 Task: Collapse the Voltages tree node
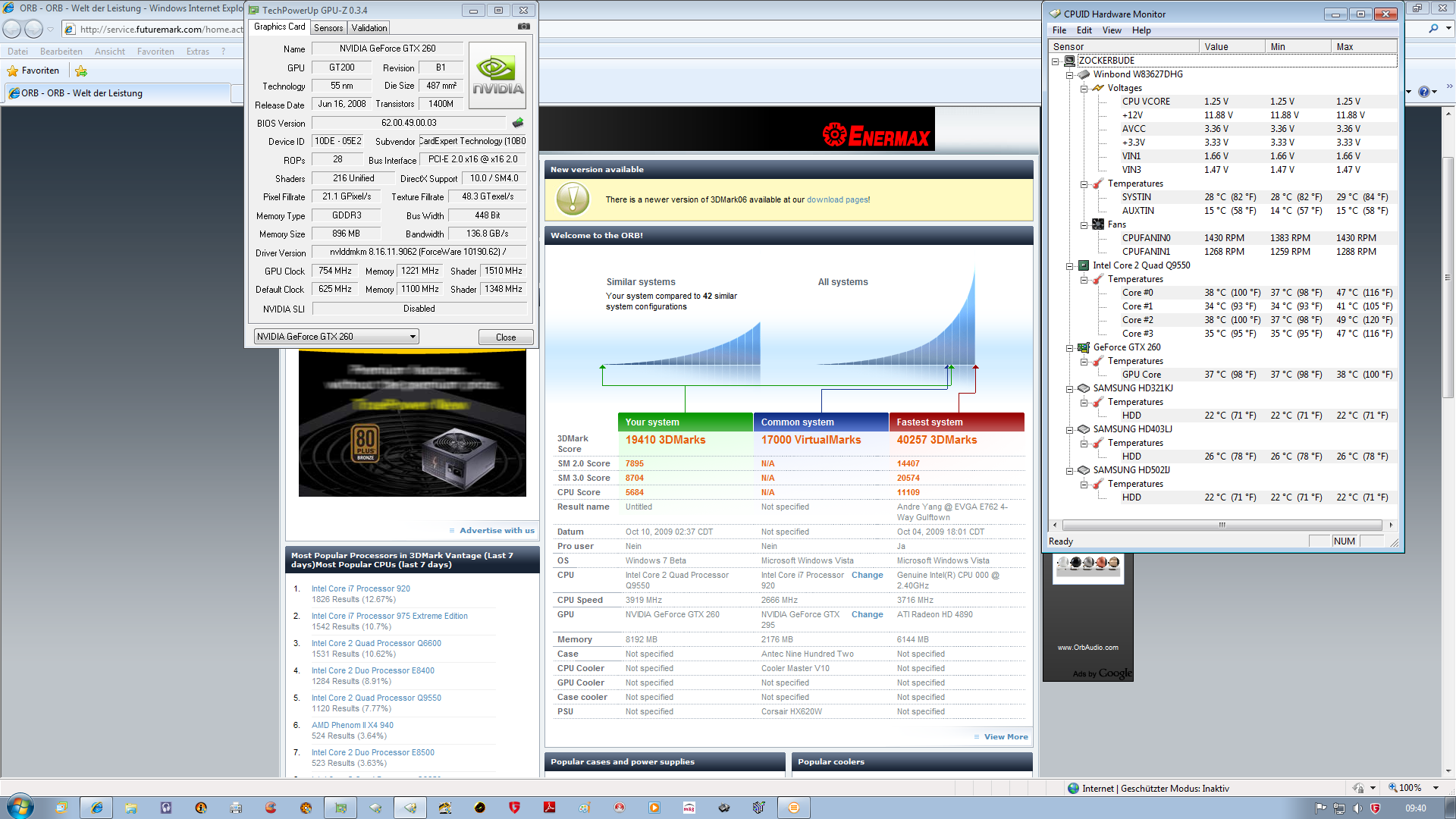click(x=1084, y=89)
